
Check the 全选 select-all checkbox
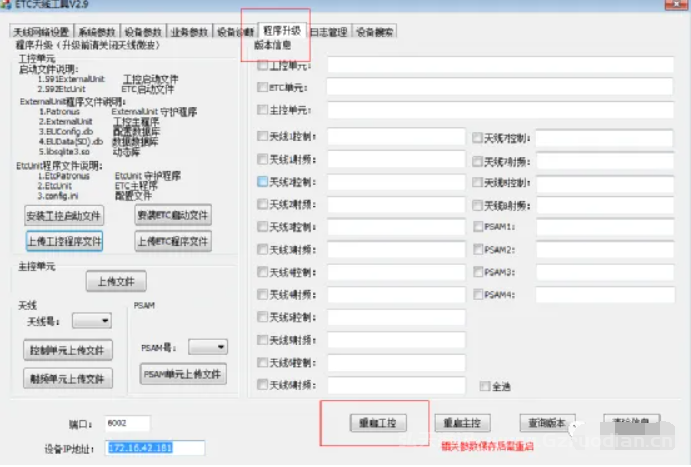click(484, 386)
